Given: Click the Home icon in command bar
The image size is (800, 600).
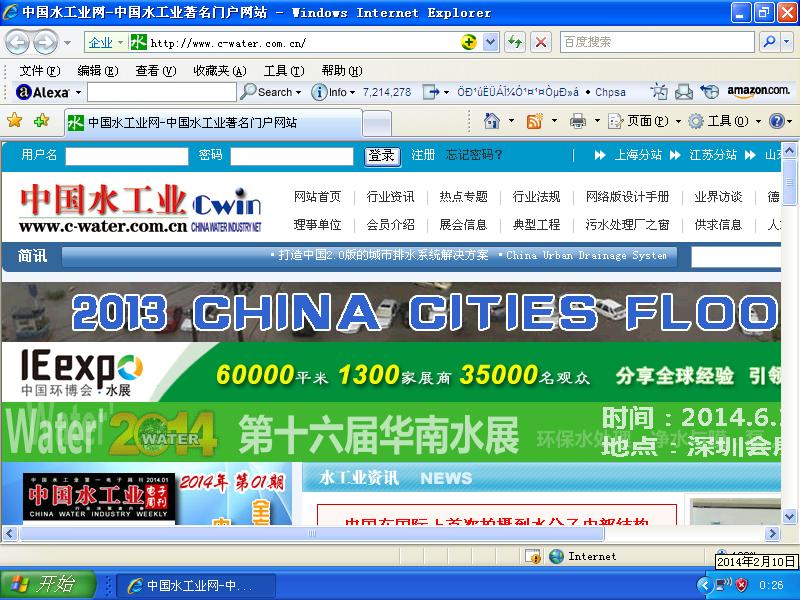Looking at the screenshot, I should tap(492, 121).
